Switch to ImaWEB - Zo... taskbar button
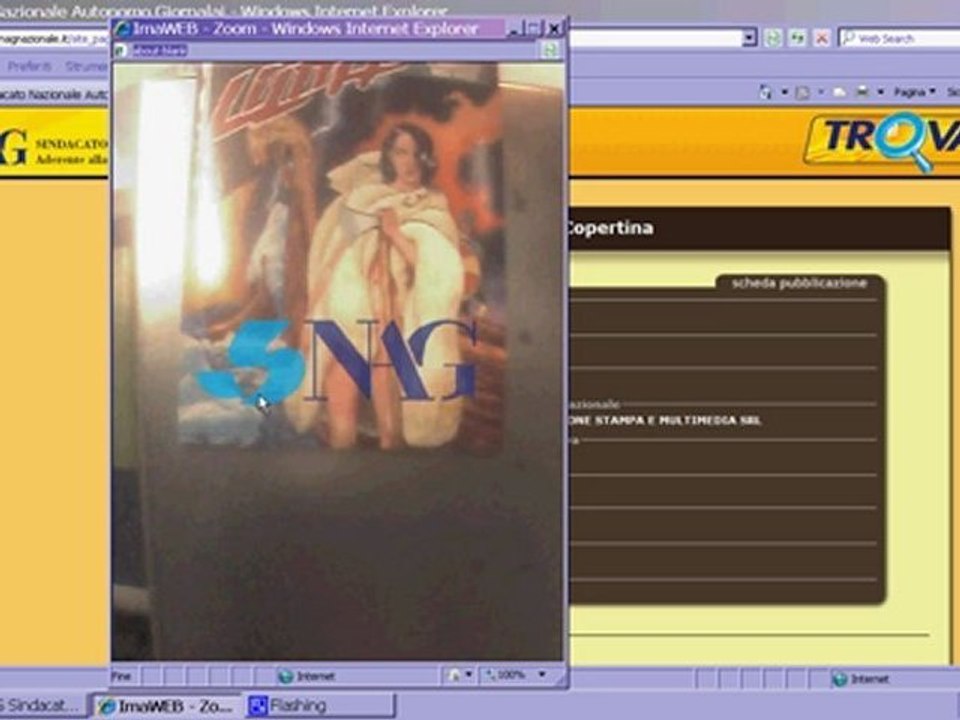Image resolution: width=960 pixels, height=720 pixels. [x=167, y=706]
